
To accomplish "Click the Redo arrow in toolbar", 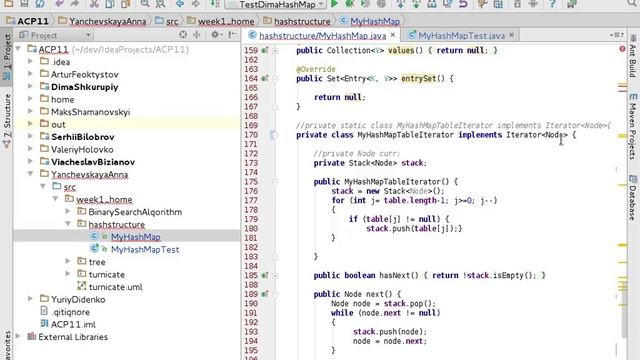I will pyautogui.click(x=74, y=4).
